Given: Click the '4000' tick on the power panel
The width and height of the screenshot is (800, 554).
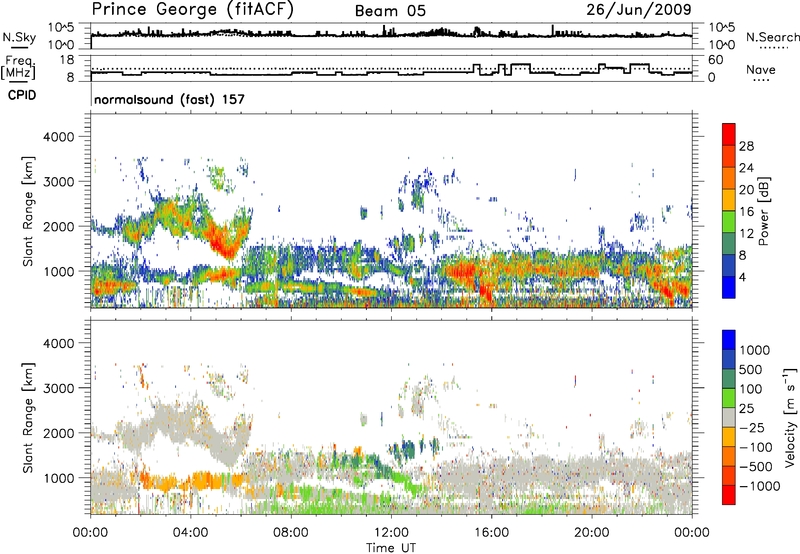Looking at the screenshot, I should 58,137.
